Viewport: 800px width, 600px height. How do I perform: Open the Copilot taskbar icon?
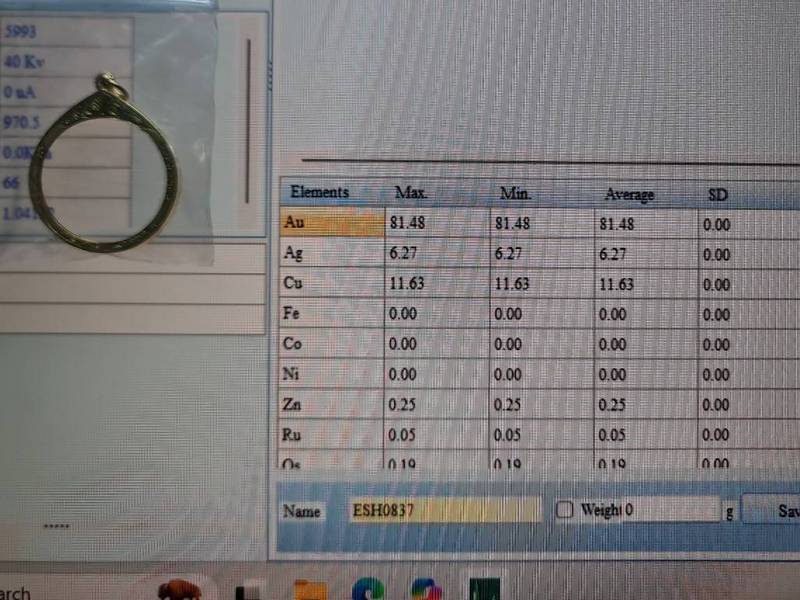427,590
